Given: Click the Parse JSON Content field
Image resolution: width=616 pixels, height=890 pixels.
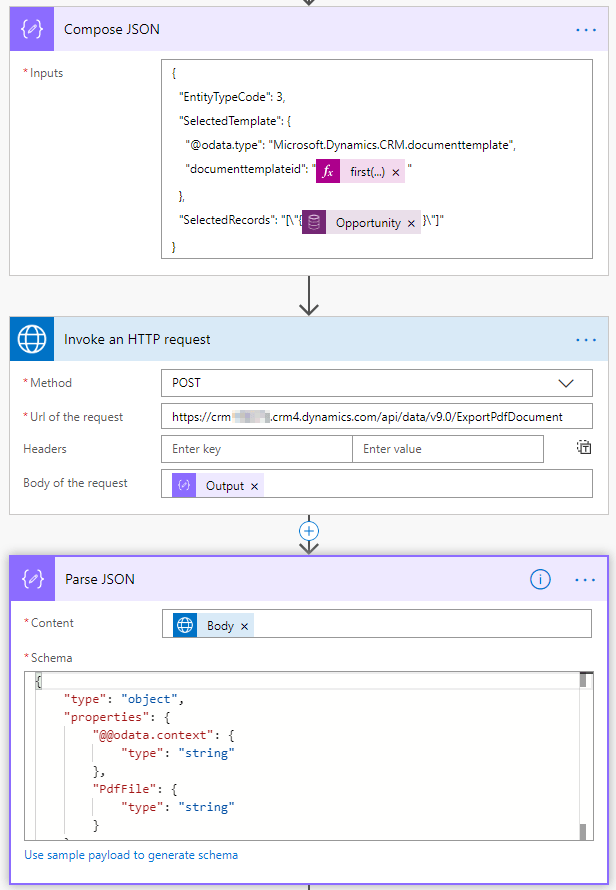Looking at the screenshot, I should tap(377, 624).
